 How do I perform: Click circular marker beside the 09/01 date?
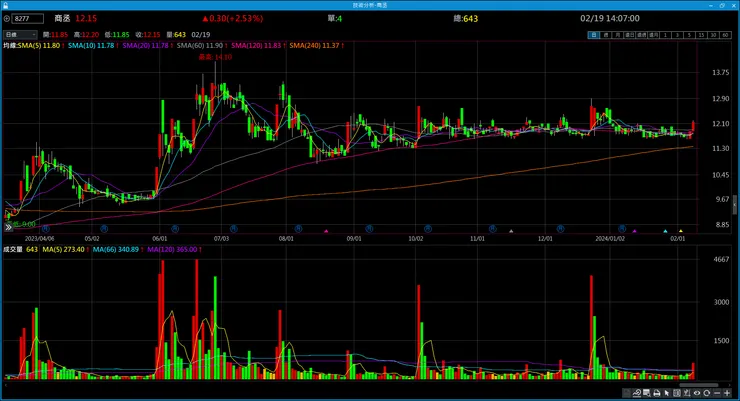[x=369, y=229]
